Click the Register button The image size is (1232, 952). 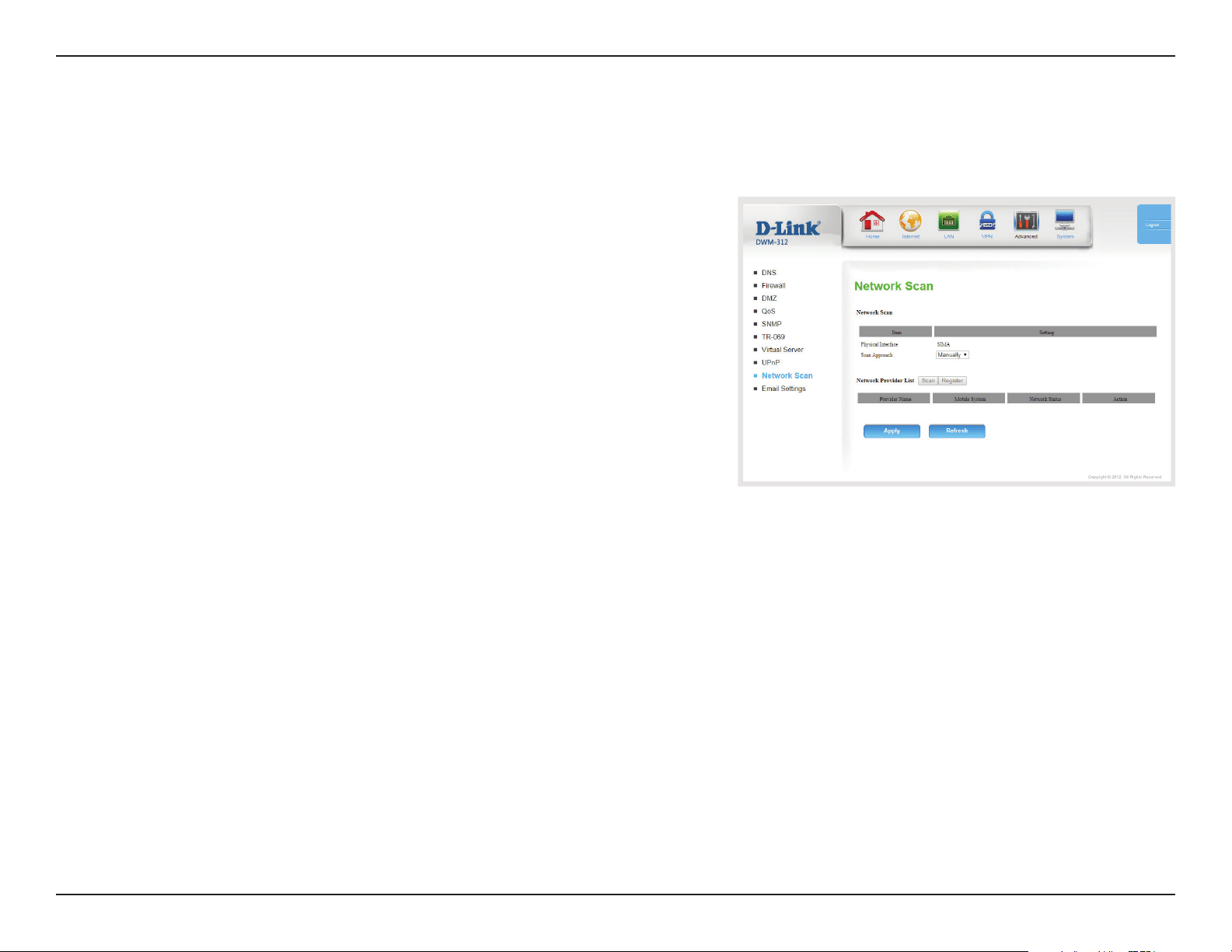coord(952,381)
